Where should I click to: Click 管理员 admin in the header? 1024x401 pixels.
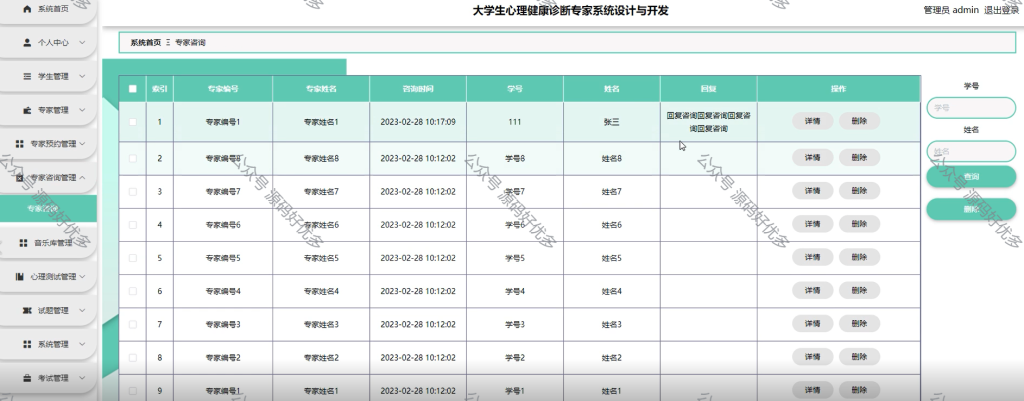(951, 10)
